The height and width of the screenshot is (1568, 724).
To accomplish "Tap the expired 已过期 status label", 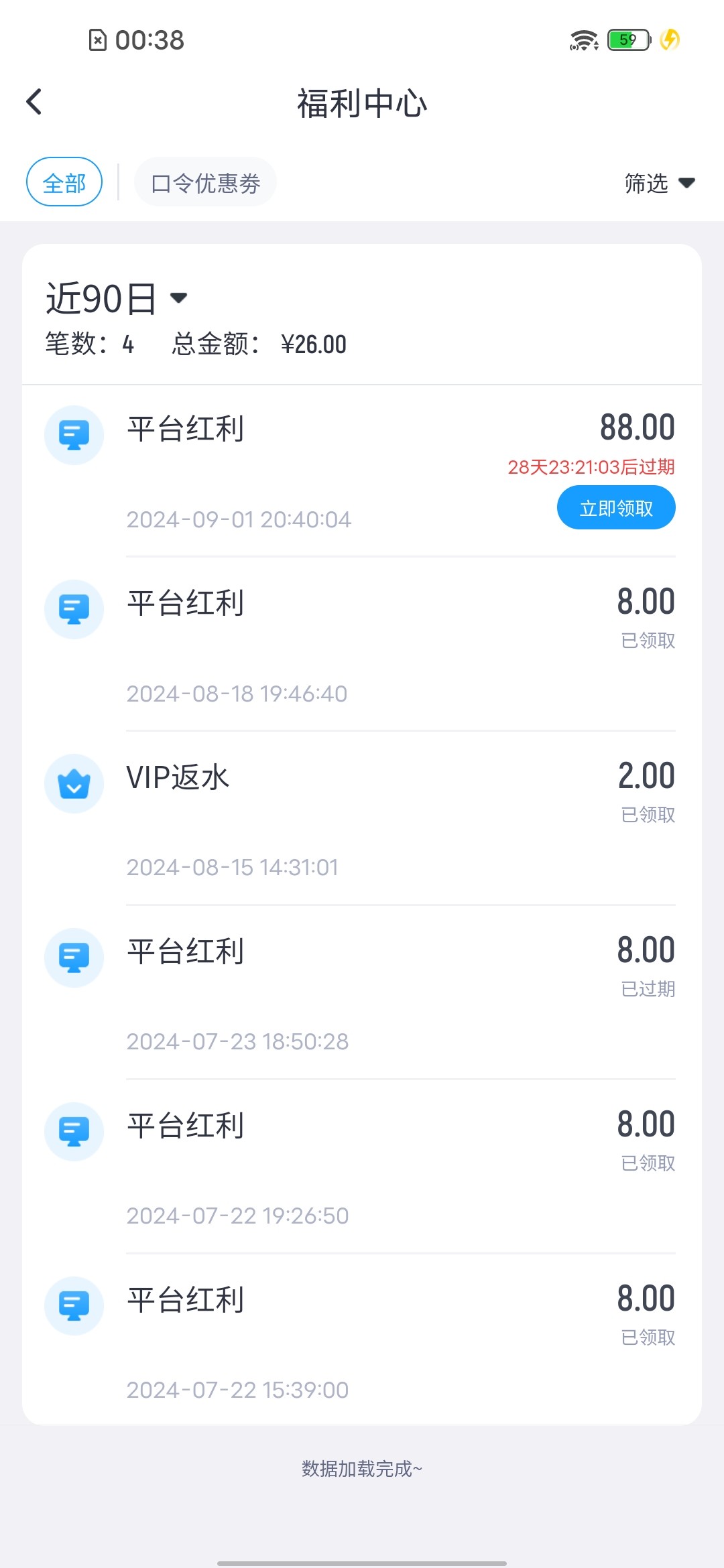I will pos(648,989).
